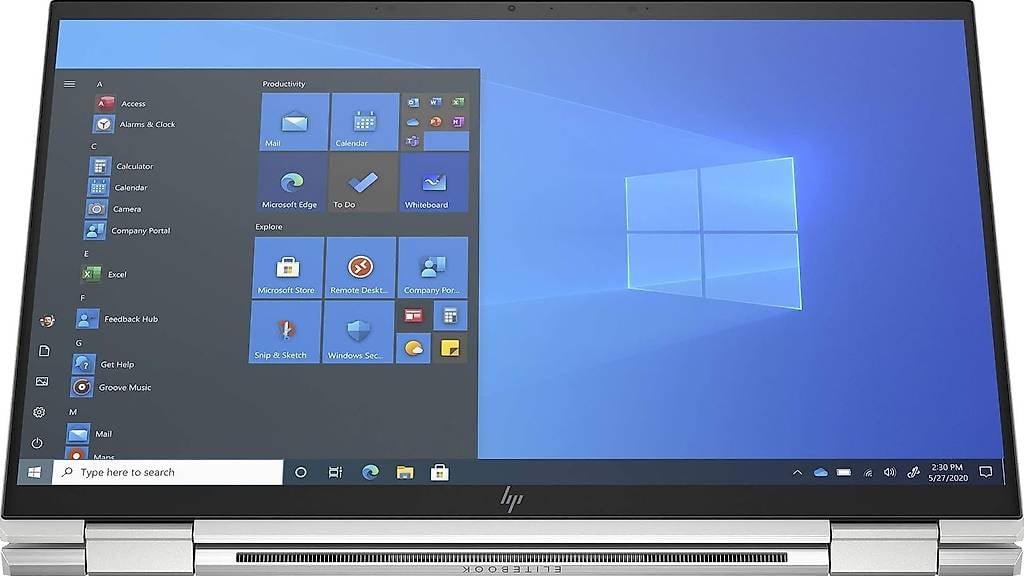
Task: Click the Windows Start button
Action: (35, 472)
